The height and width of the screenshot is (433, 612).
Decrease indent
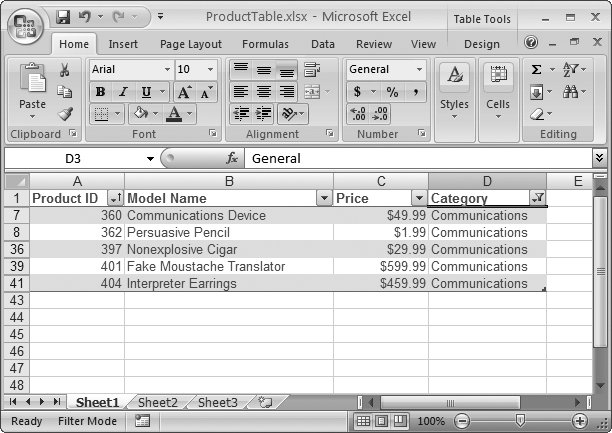point(241,114)
